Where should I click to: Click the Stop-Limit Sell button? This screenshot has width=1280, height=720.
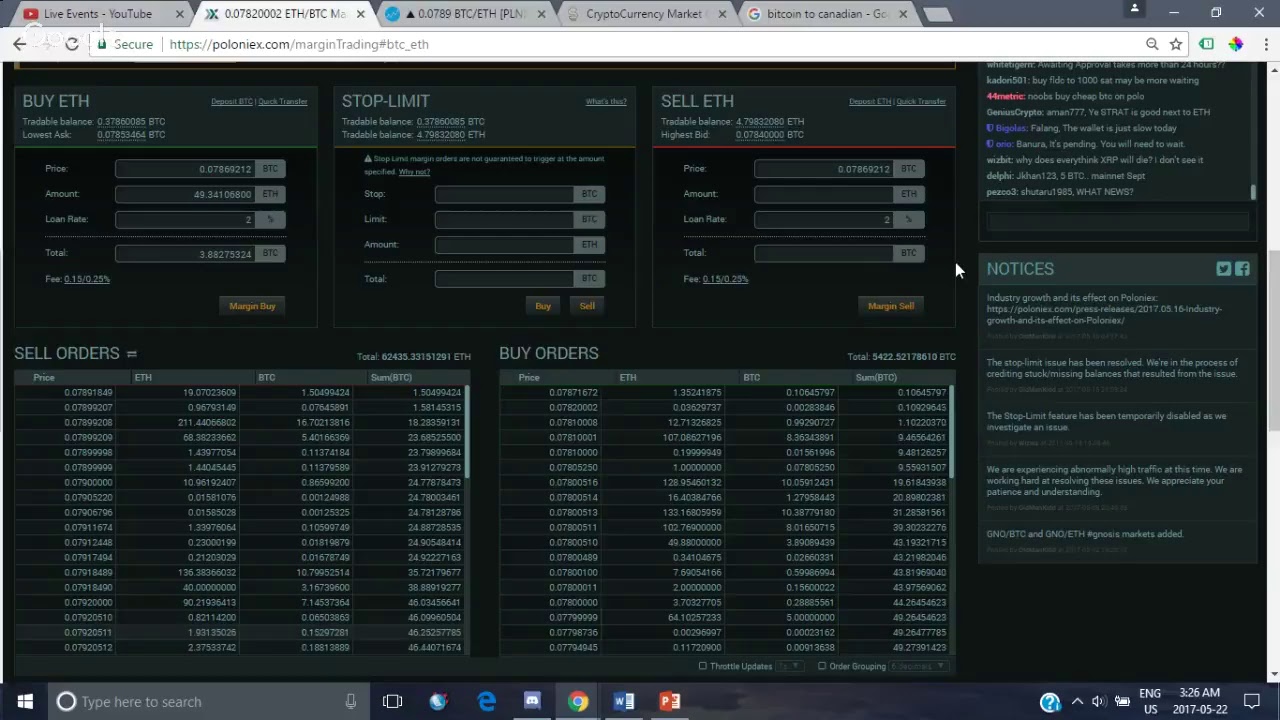coord(587,306)
